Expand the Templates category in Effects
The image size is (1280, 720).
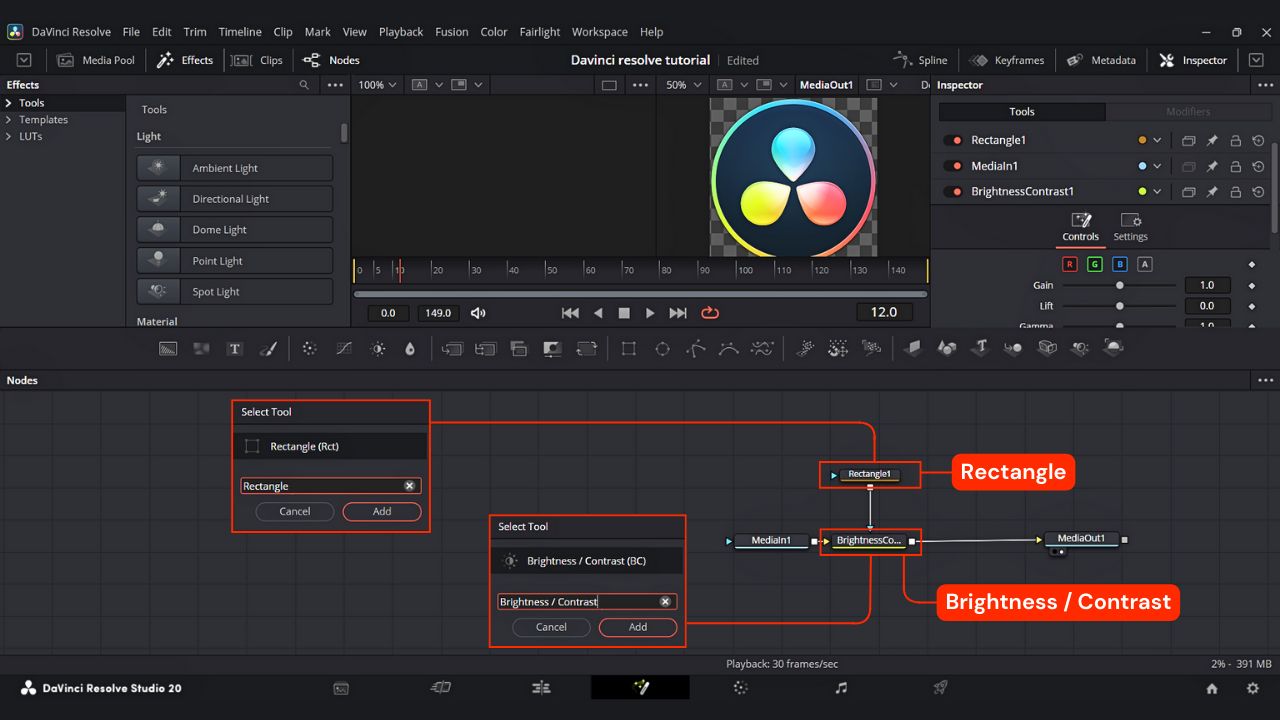[9, 120]
